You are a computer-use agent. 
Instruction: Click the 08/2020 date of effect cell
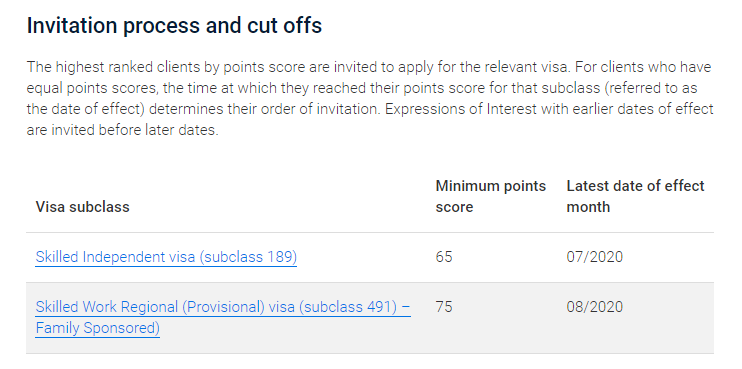(x=594, y=307)
